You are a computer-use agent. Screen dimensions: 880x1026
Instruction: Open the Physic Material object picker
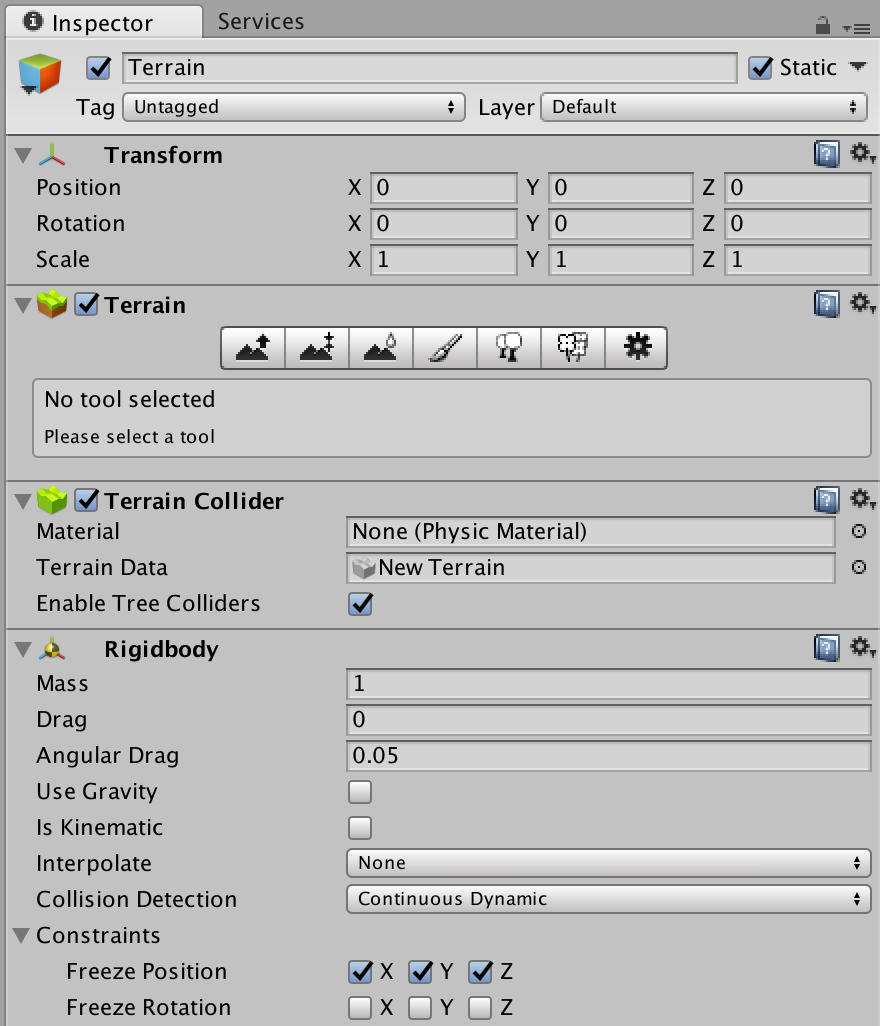(x=858, y=532)
